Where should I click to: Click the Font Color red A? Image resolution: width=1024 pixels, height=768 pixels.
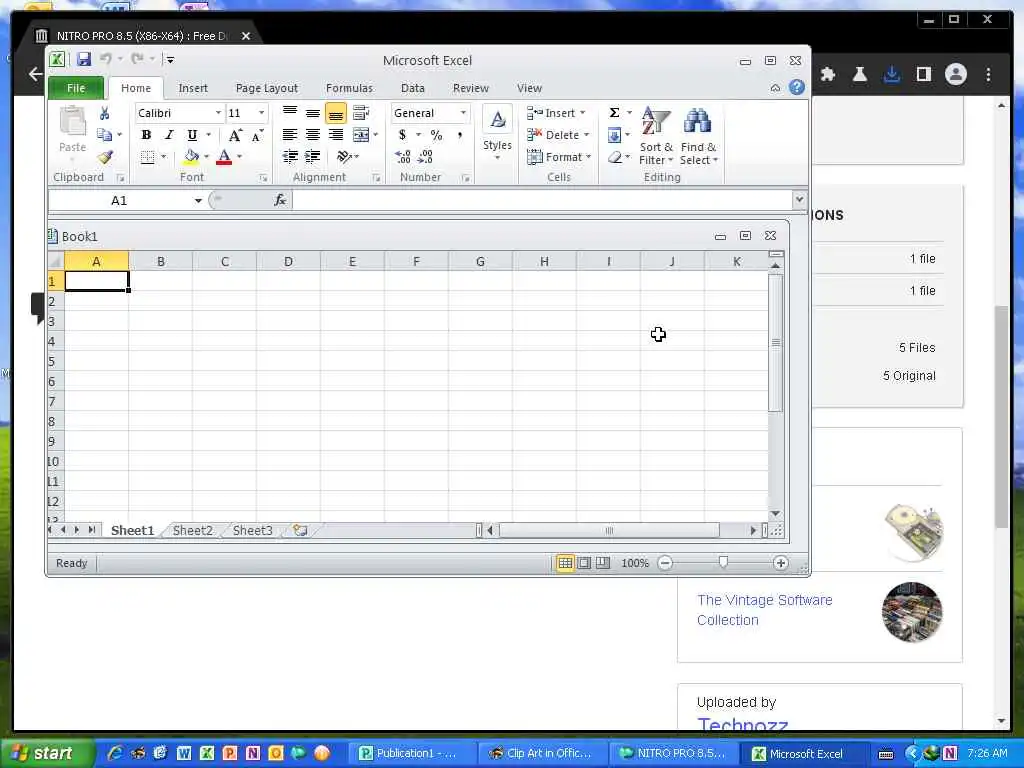tap(224, 157)
